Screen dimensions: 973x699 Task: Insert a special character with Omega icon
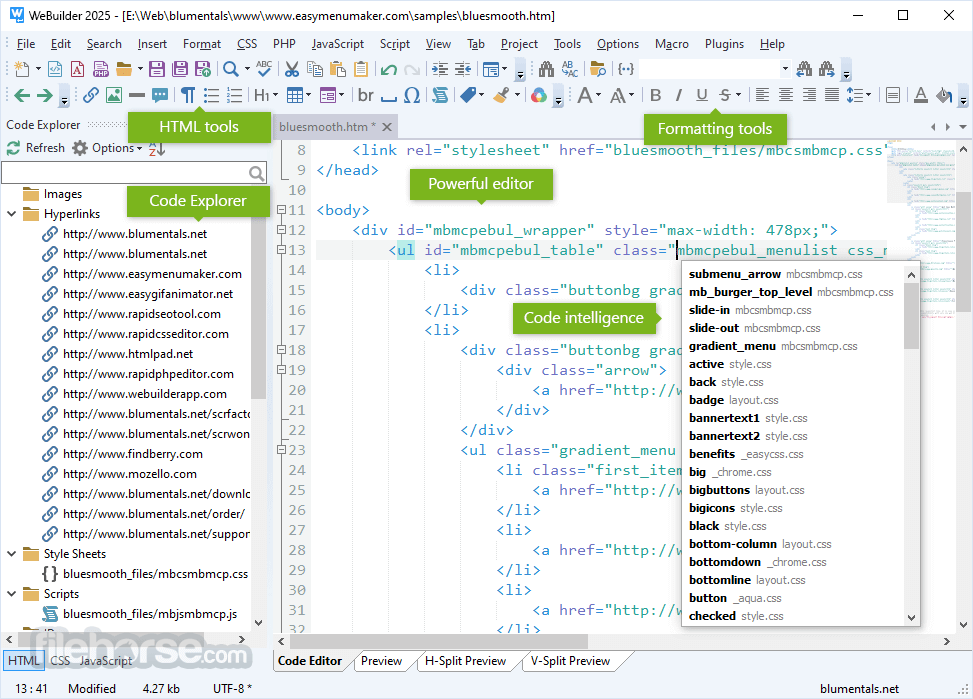(x=411, y=96)
